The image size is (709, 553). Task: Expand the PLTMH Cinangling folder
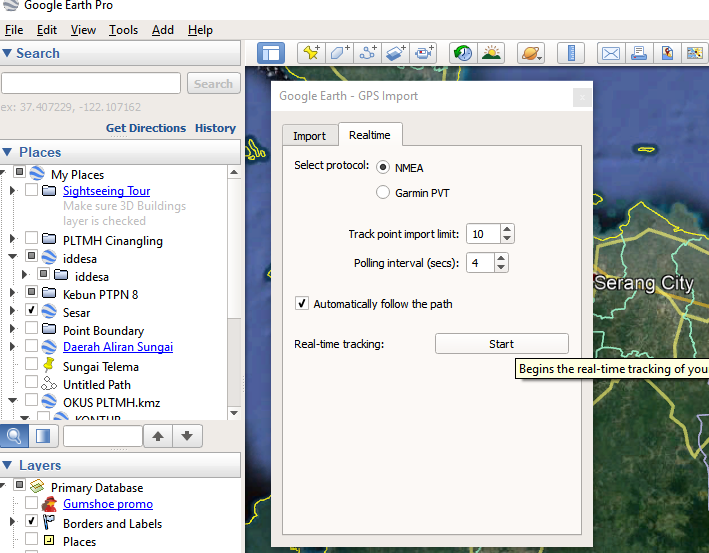tap(13, 238)
